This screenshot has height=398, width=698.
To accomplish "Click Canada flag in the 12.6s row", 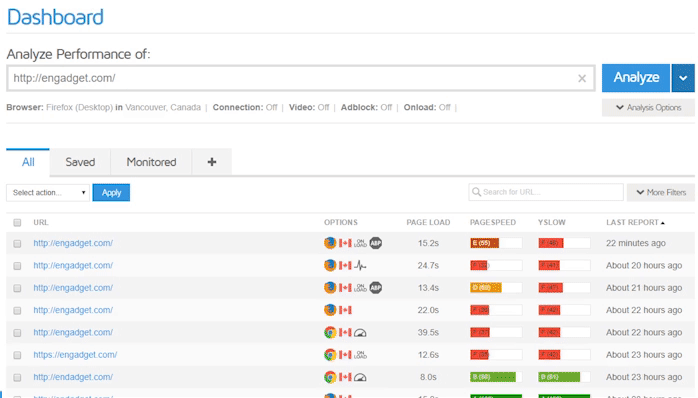I will 345,355.
